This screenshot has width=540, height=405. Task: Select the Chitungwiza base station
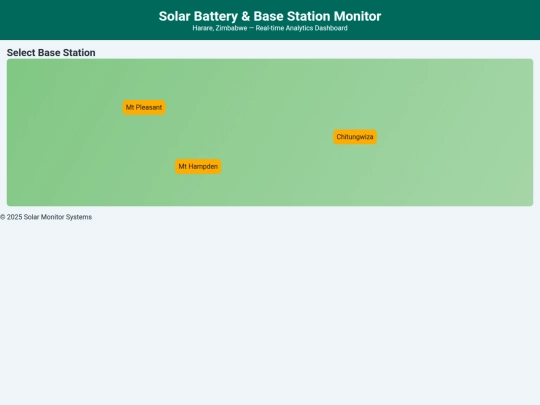(x=355, y=137)
